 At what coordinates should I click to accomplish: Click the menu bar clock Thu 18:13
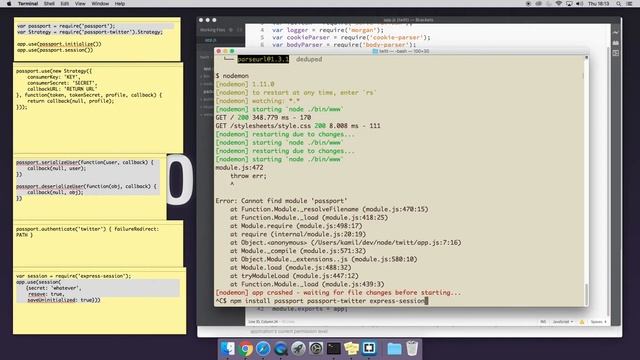[599, 4]
